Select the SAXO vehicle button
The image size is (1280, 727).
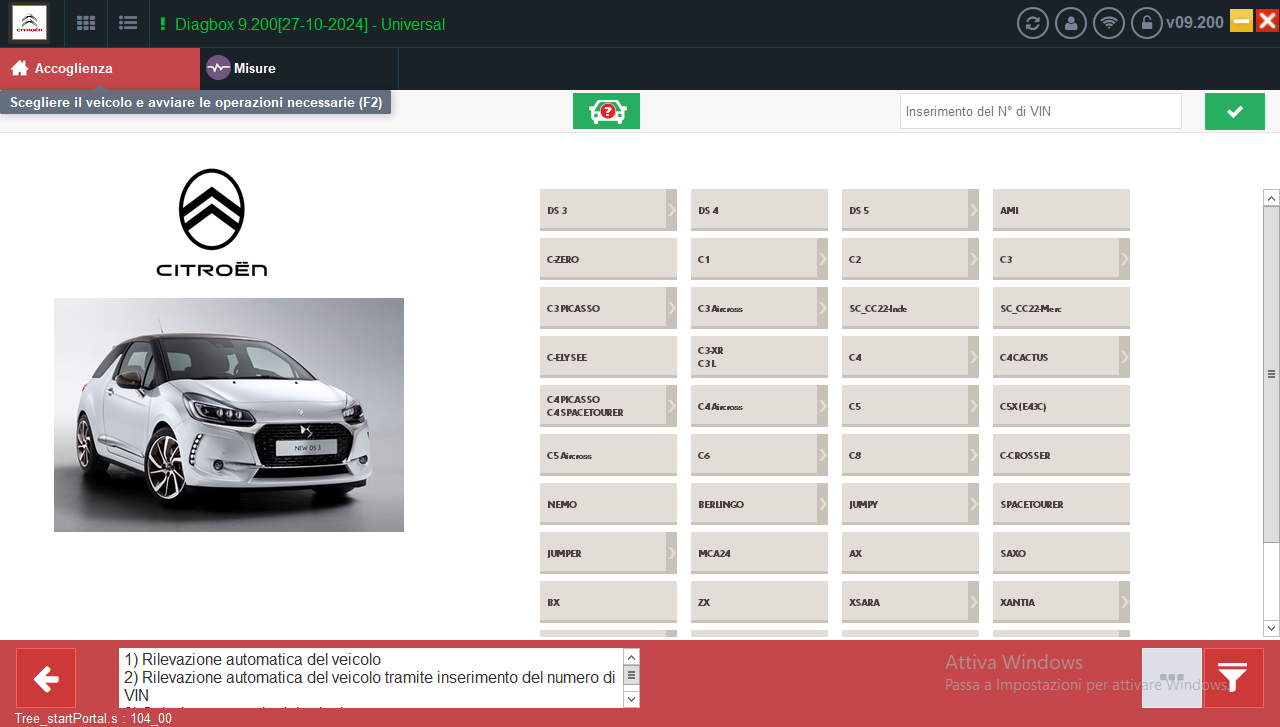tap(1061, 553)
